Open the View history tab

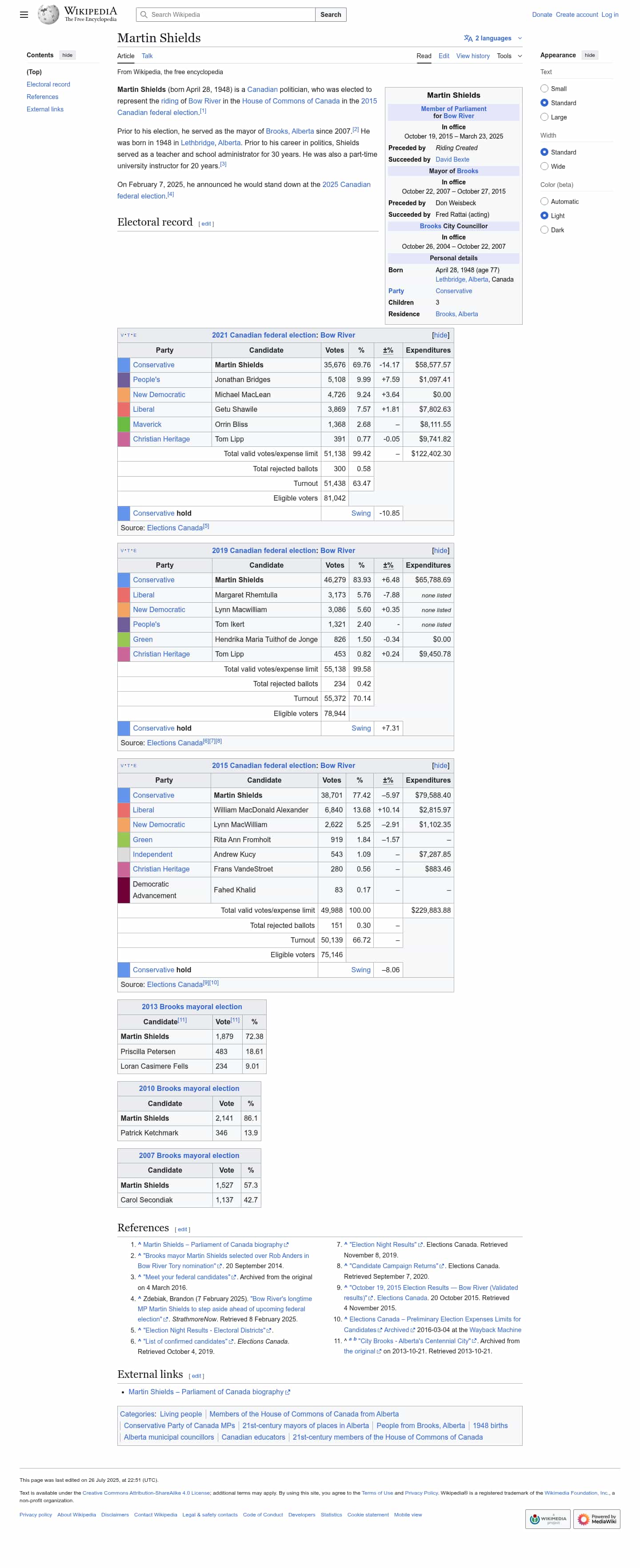click(x=472, y=56)
